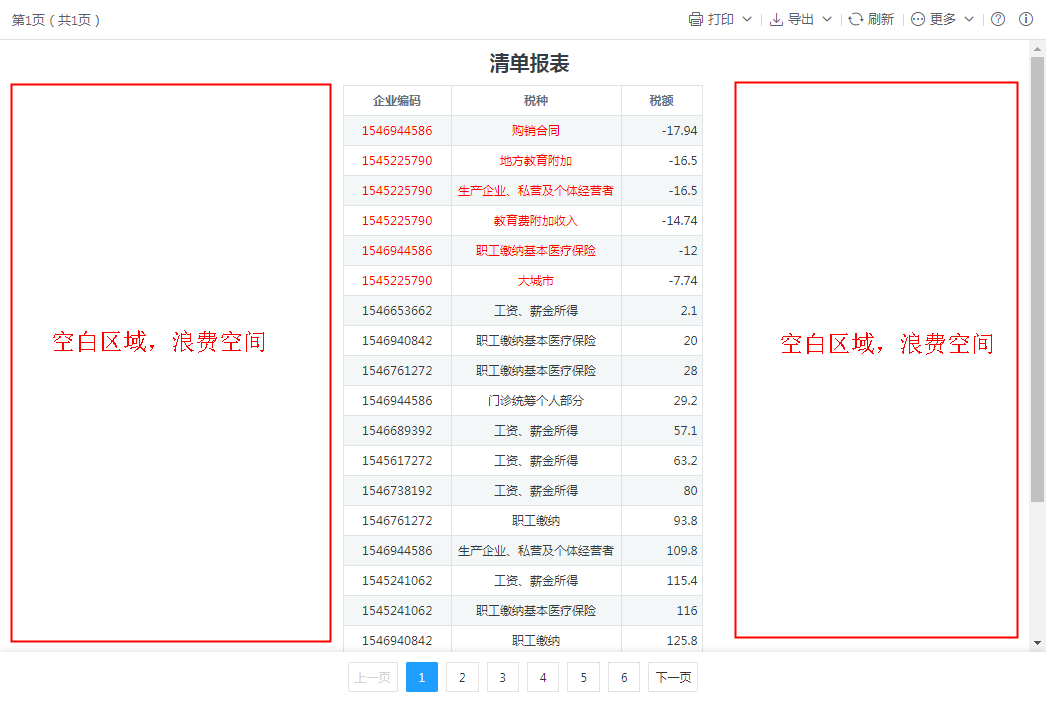Click the 税种 column header

coord(536,101)
